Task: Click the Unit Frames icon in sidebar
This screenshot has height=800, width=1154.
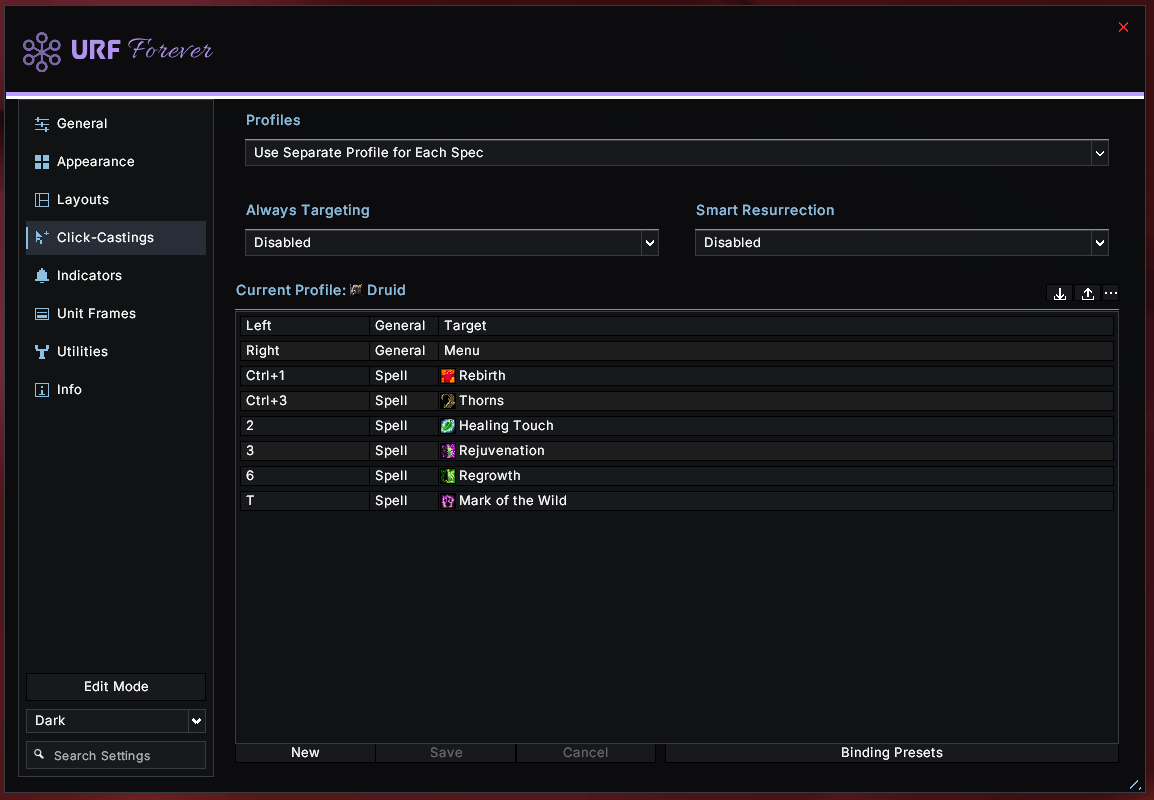Action: coord(42,314)
